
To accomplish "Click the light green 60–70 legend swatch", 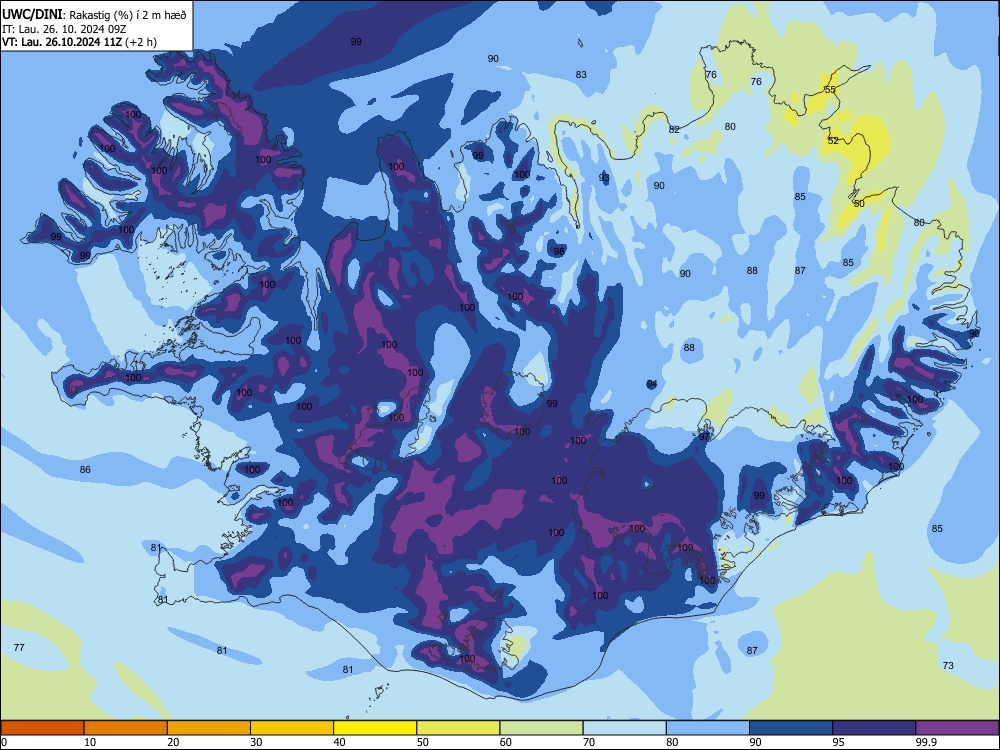I will 541,728.
